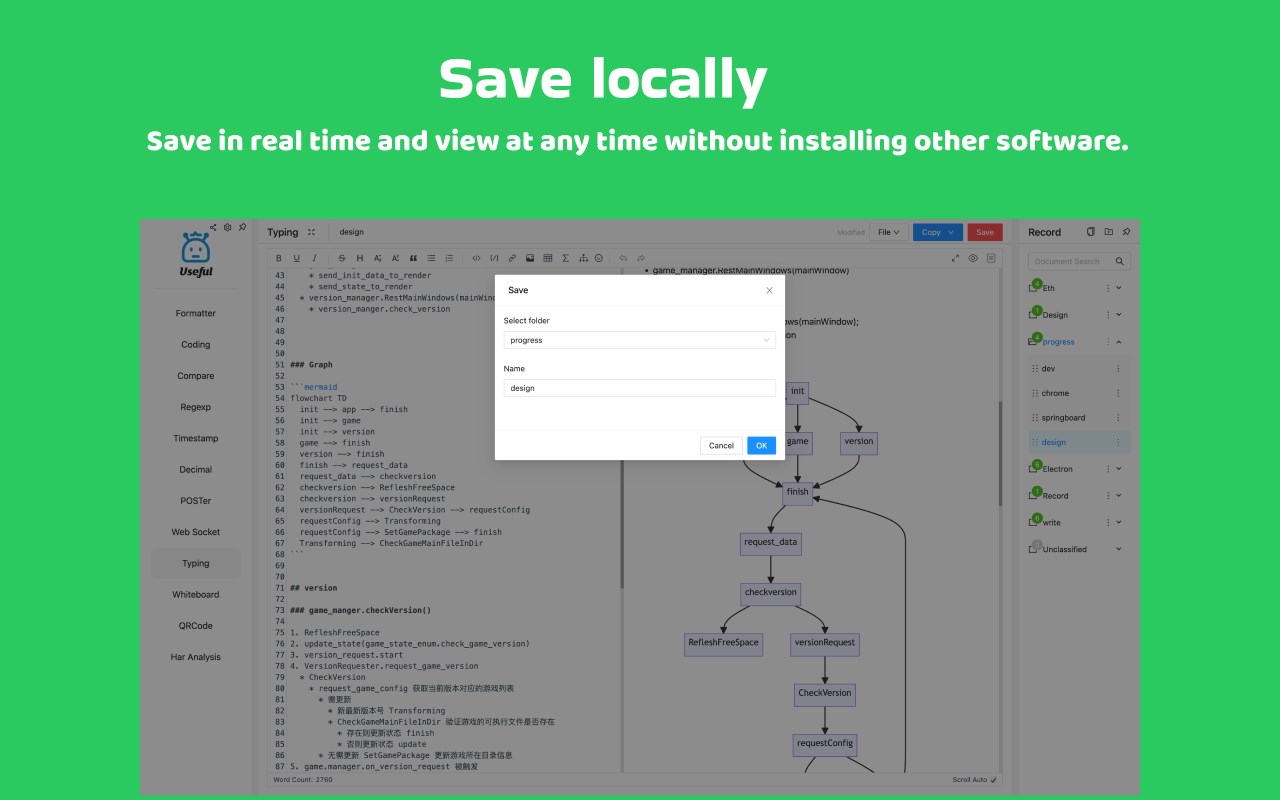Click the new document icon in Record panel
The image size is (1280, 800).
tap(1091, 232)
